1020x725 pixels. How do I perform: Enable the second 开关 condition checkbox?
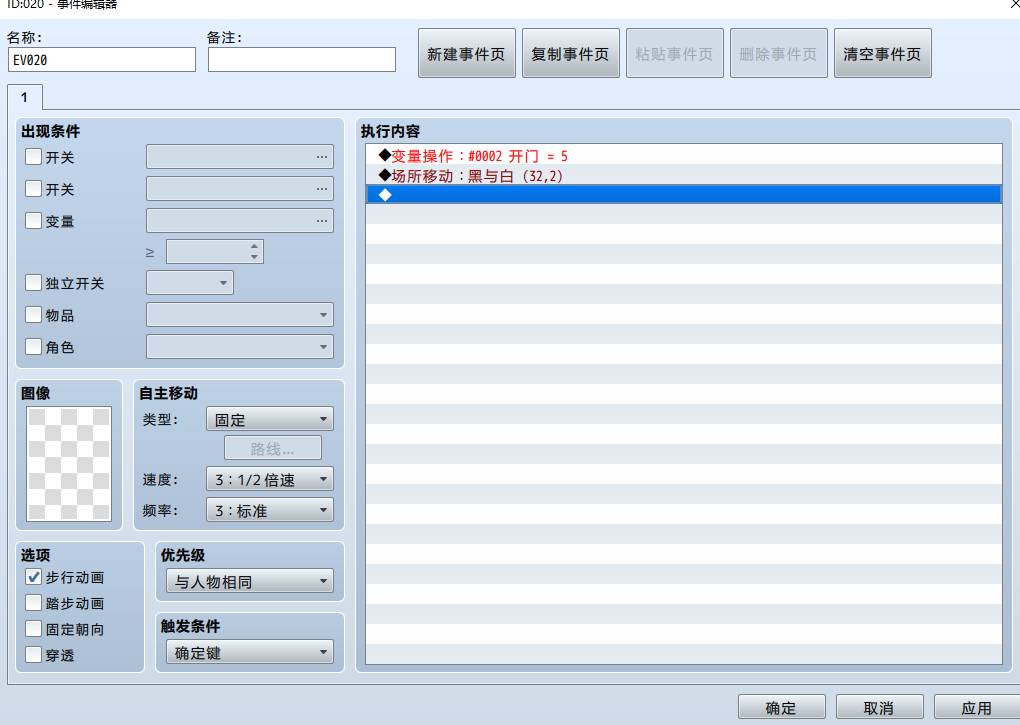33,189
